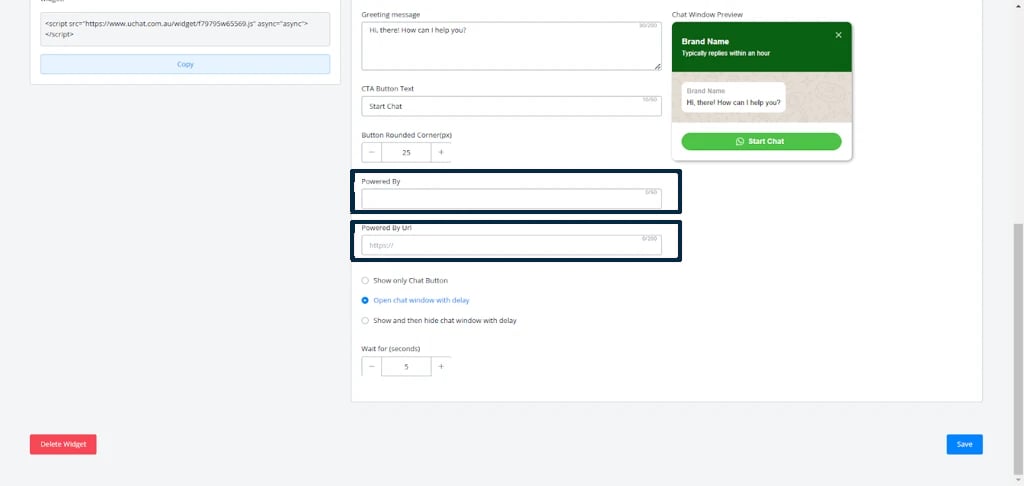Click into the Powered By Url field
The image size is (1024, 486).
[511, 245]
